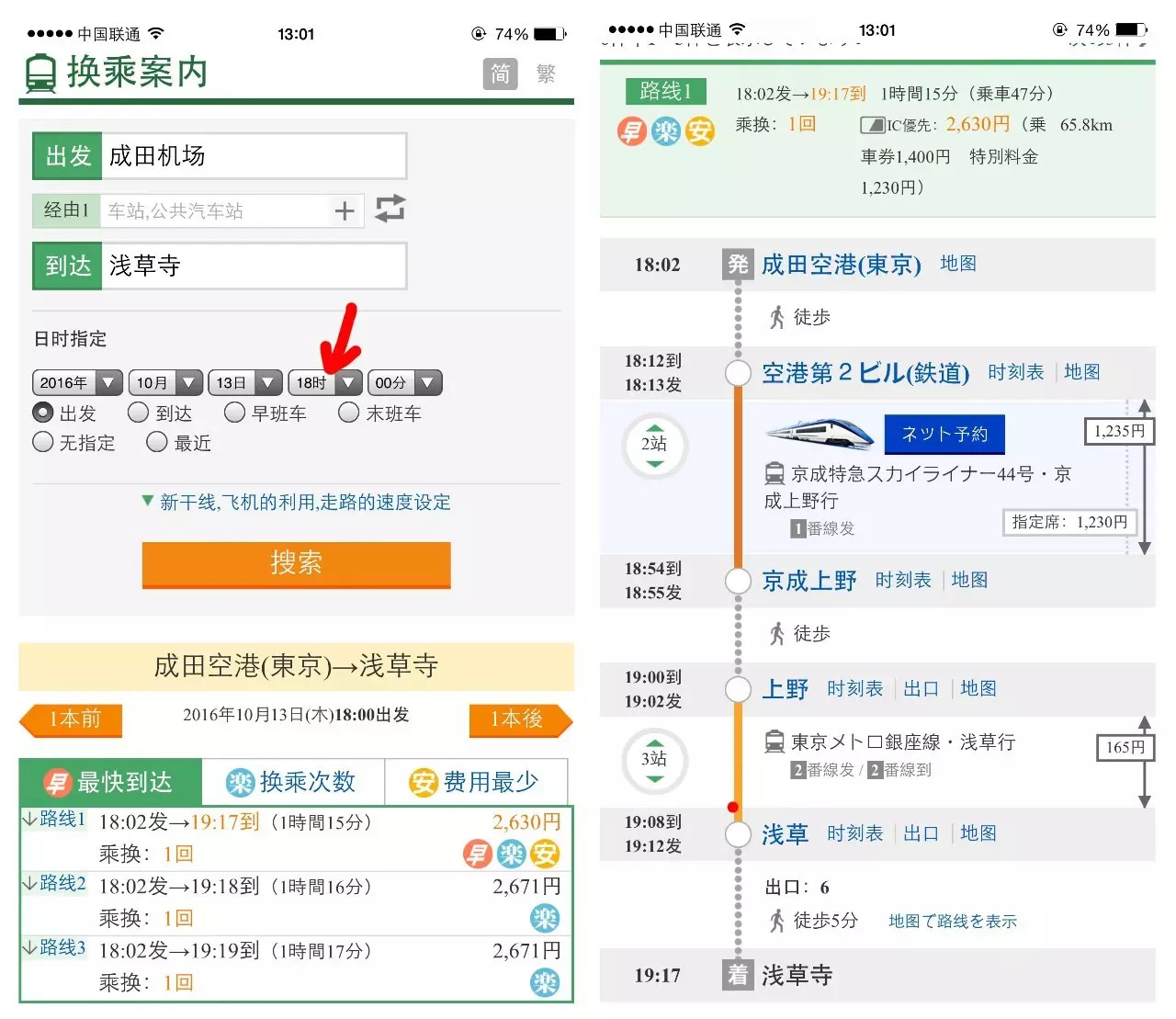Select the 到达 radio button
The image size is (1176, 1019).
coord(139,413)
